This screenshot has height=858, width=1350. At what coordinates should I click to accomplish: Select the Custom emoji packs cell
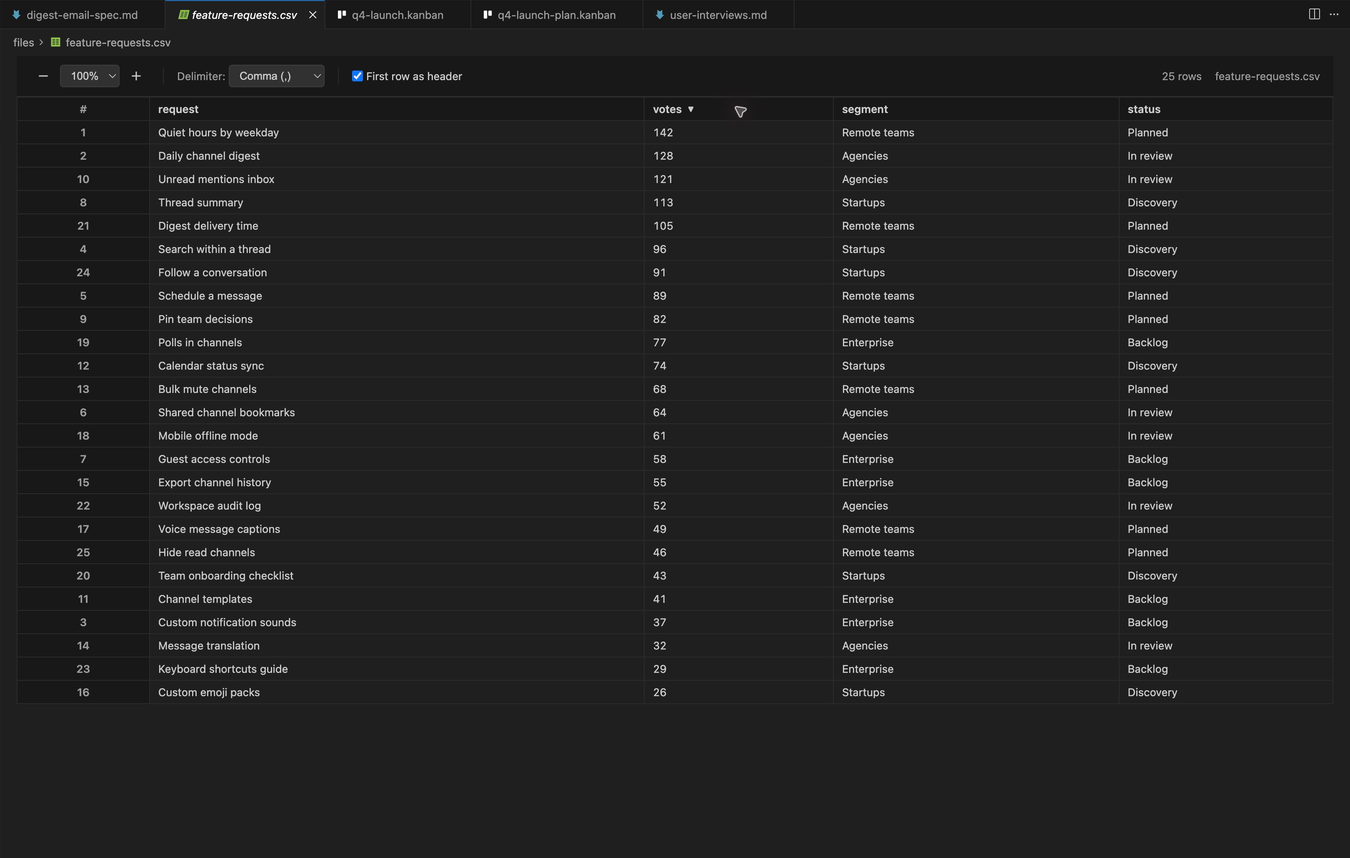tap(397, 692)
